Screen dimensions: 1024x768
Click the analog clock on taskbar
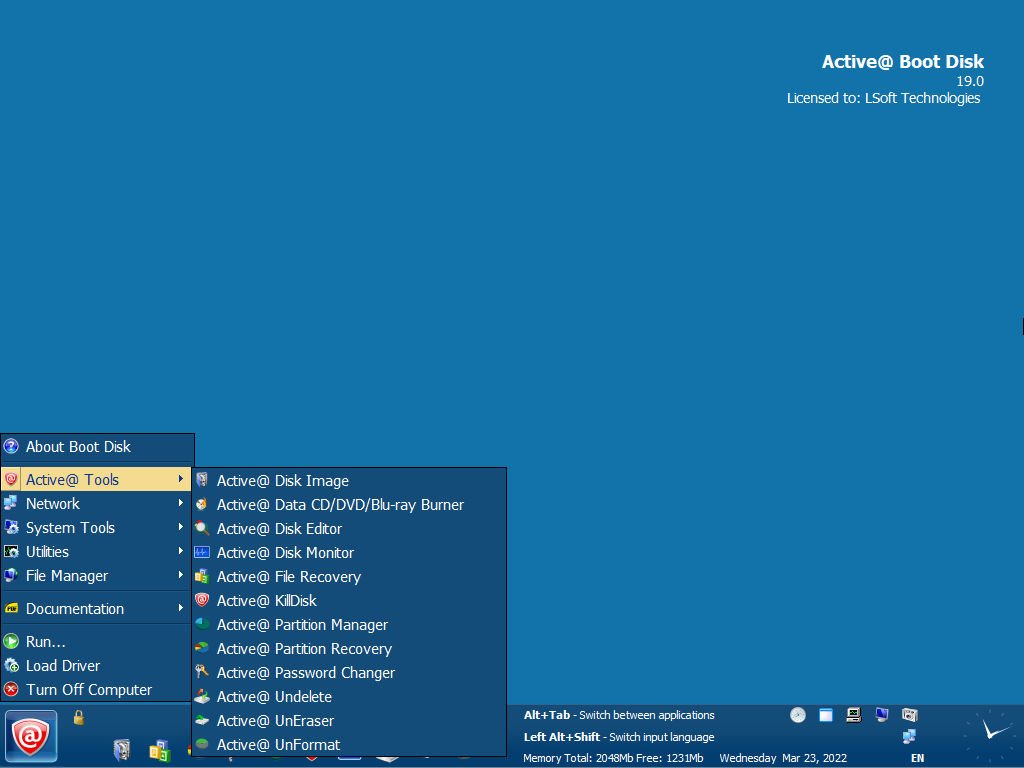point(992,733)
